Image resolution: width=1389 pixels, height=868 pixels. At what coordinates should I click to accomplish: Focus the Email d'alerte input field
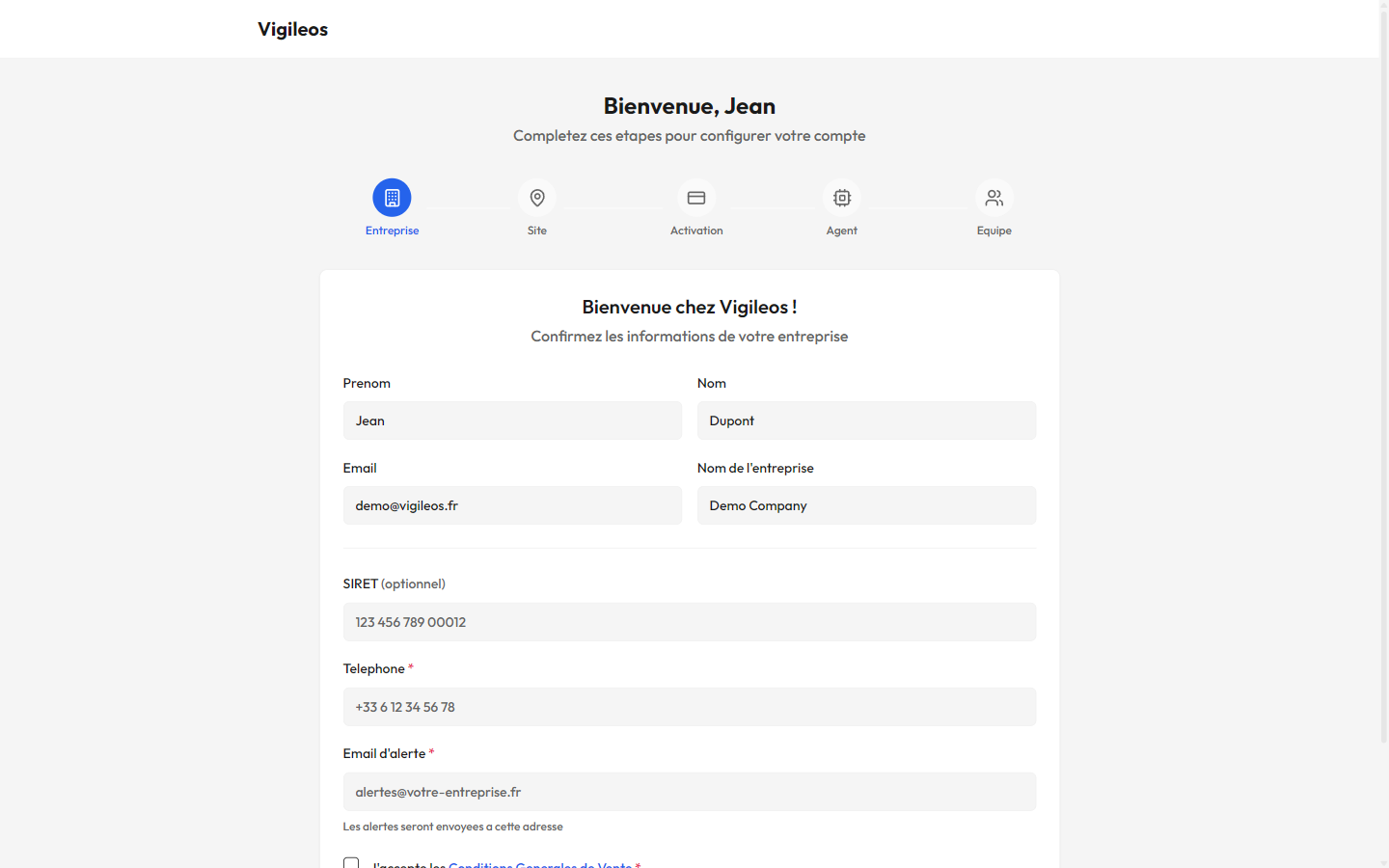pyautogui.click(x=690, y=792)
